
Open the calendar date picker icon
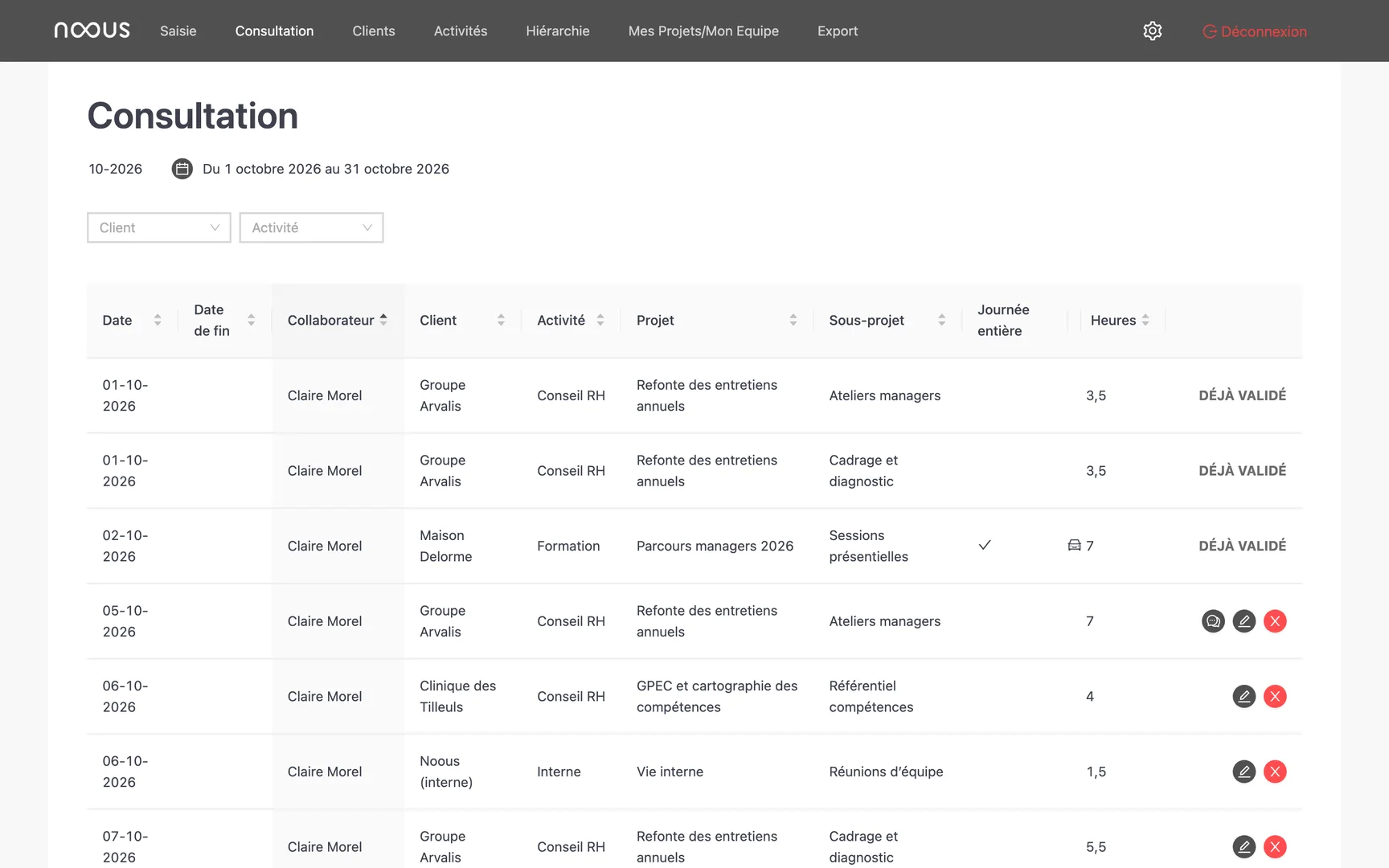pyautogui.click(x=182, y=169)
